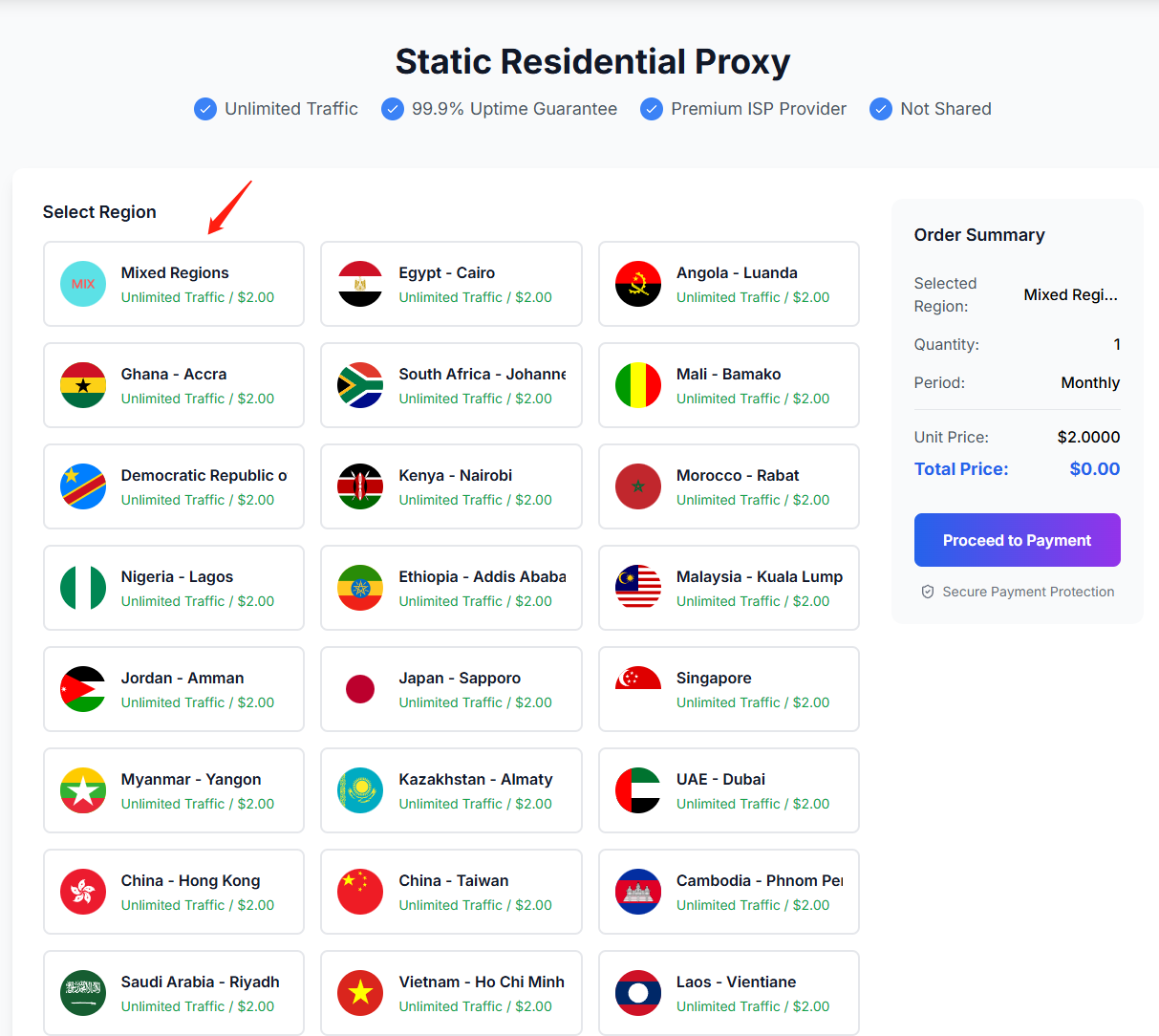Click the Mixed Regions MIX icon
The width and height of the screenshot is (1159, 1036).
(83, 284)
